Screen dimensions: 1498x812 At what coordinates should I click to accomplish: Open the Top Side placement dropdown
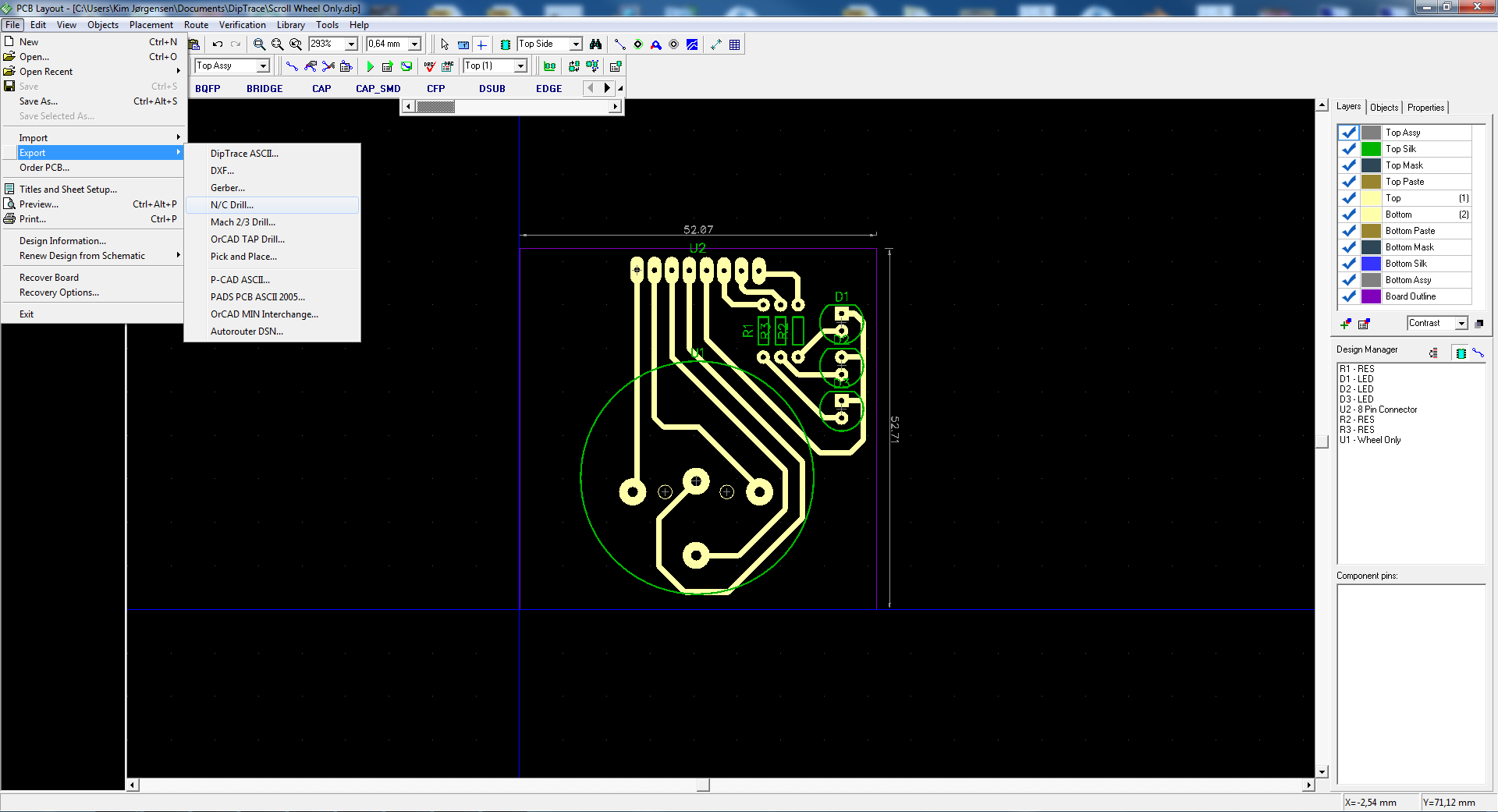coord(576,44)
